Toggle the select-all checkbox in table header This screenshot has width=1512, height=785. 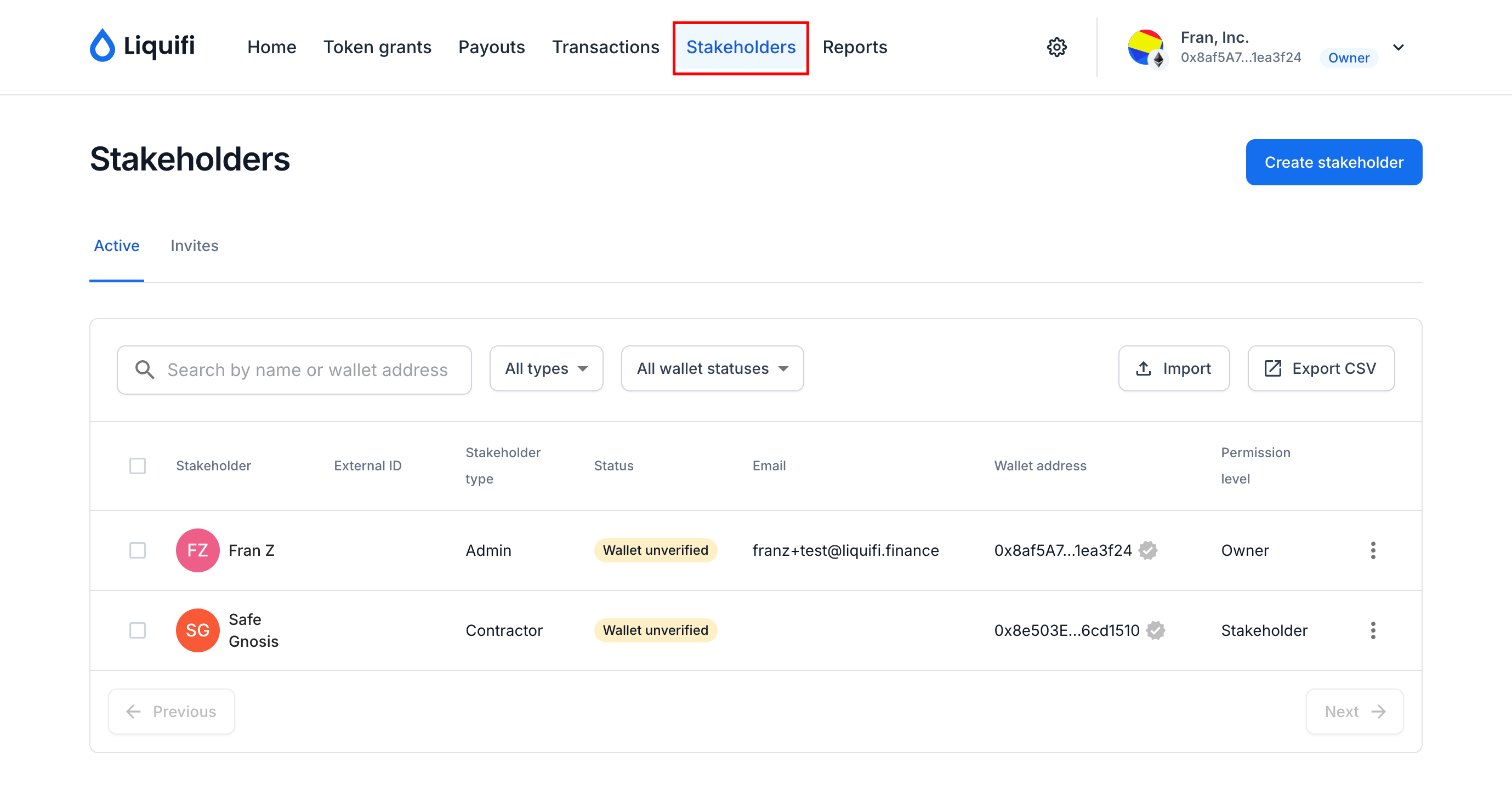click(138, 466)
